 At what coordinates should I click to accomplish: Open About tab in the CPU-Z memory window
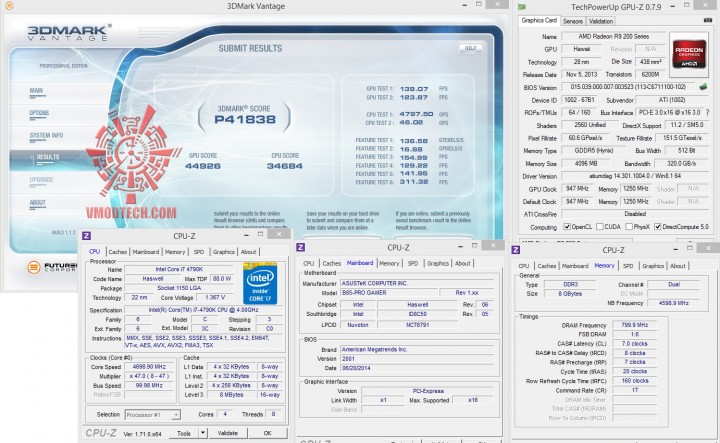pos(678,266)
